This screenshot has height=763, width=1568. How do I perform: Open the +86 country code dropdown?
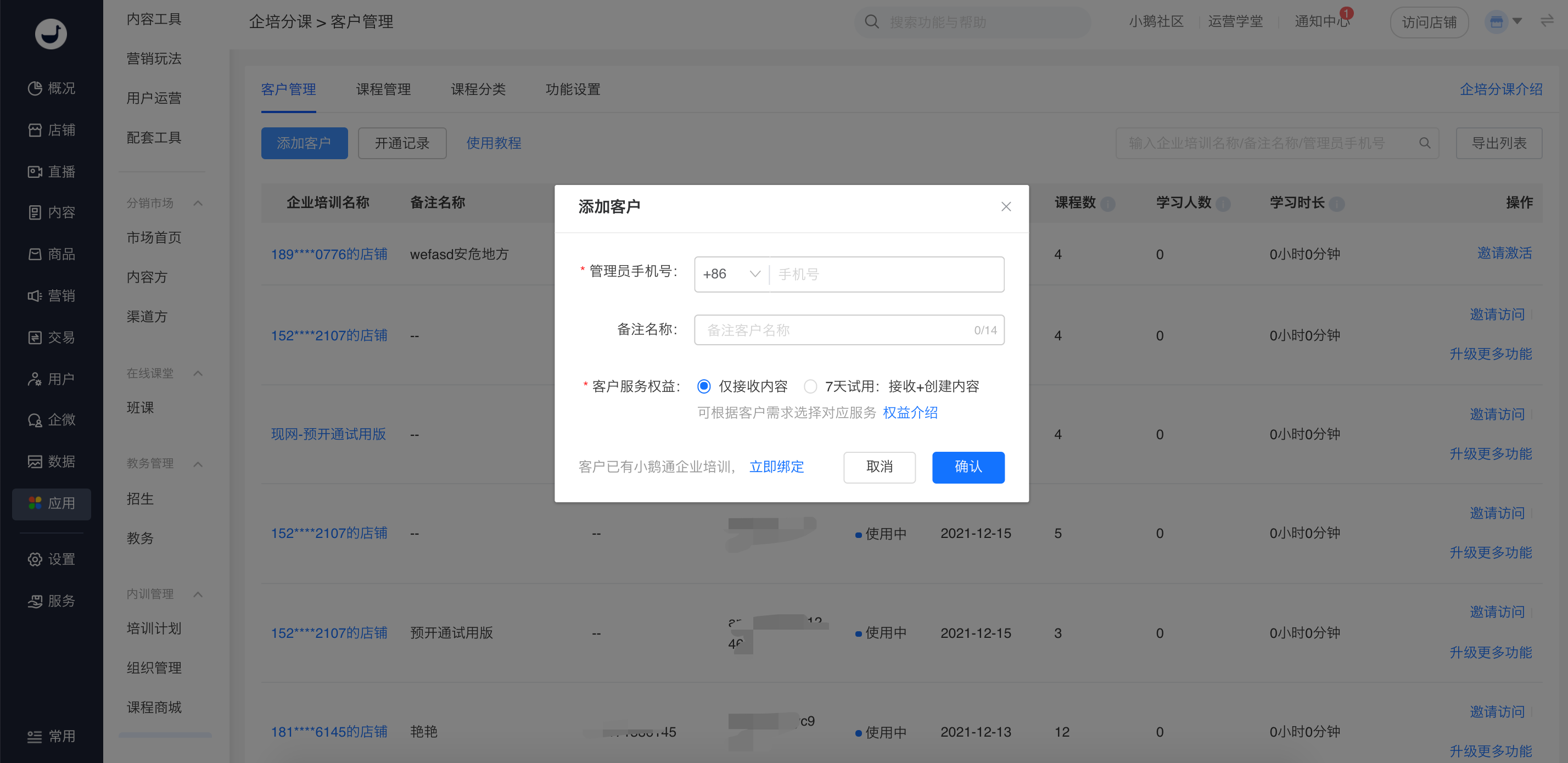[732, 274]
